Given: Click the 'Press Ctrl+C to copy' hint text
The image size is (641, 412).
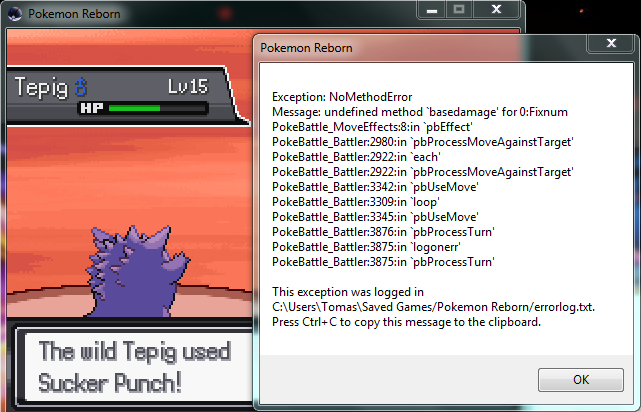Looking at the screenshot, I should click(406, 322).
